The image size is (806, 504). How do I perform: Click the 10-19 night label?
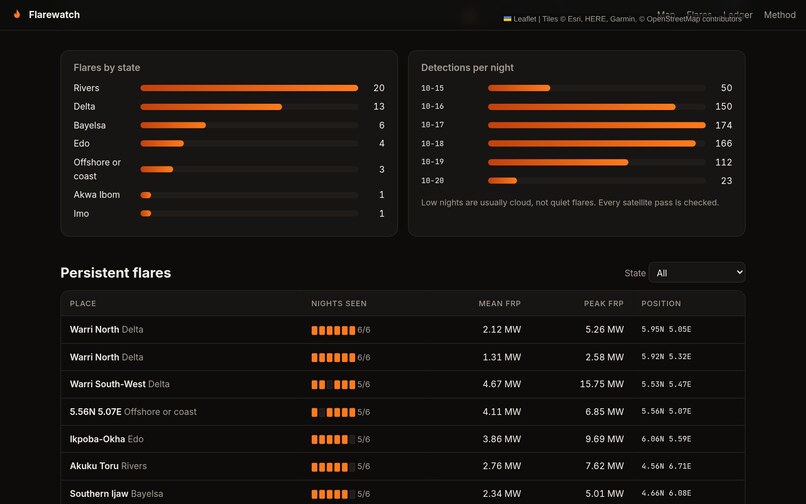[x=432, y=162]
